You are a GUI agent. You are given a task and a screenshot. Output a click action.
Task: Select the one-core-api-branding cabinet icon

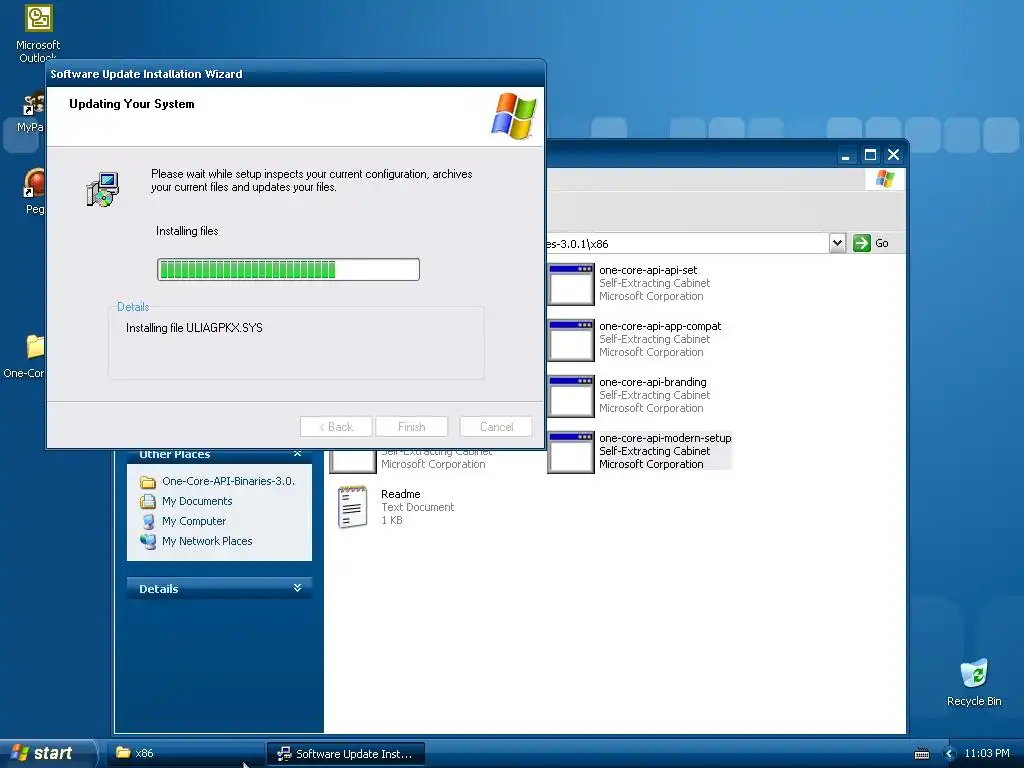(571, 396)
